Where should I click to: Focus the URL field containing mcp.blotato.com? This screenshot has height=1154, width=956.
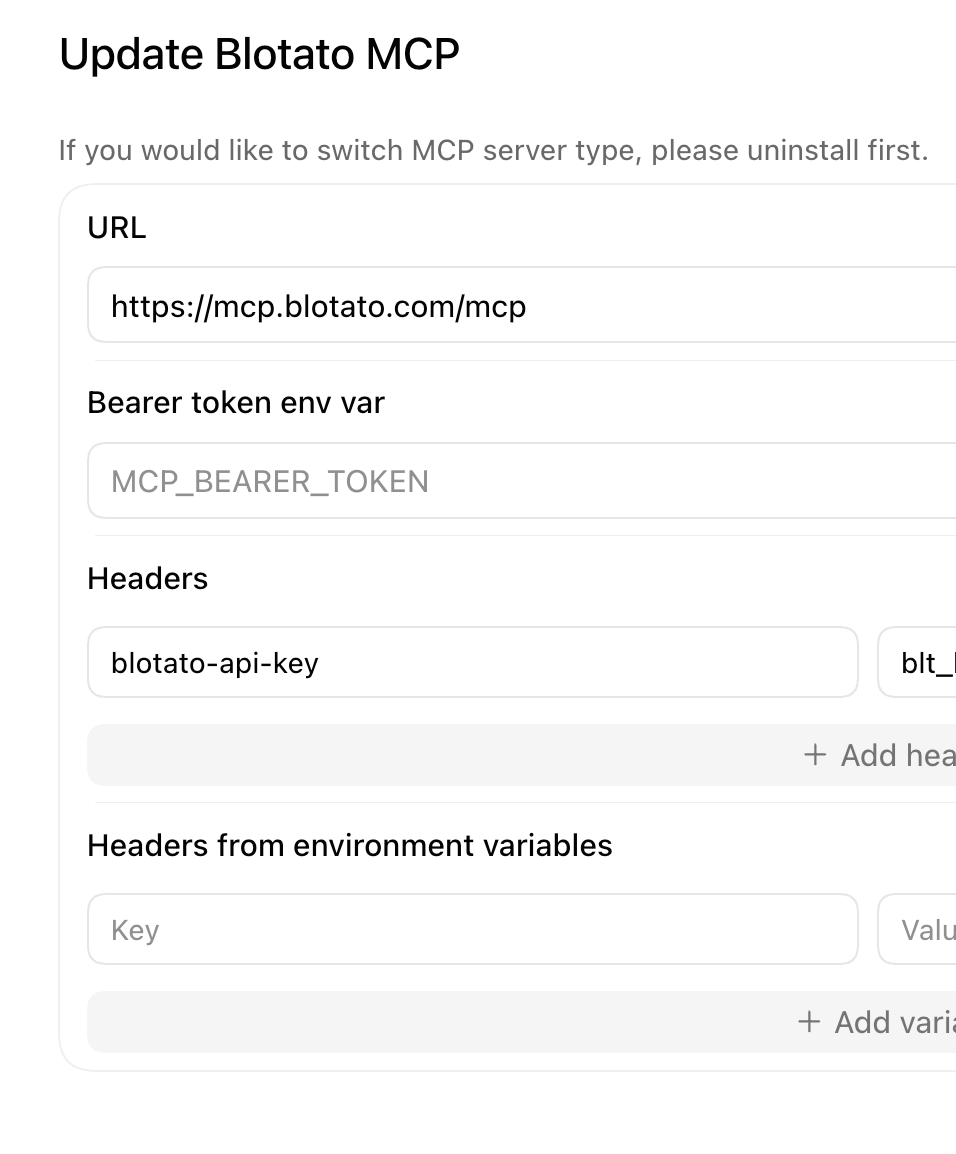coord(522,305)
